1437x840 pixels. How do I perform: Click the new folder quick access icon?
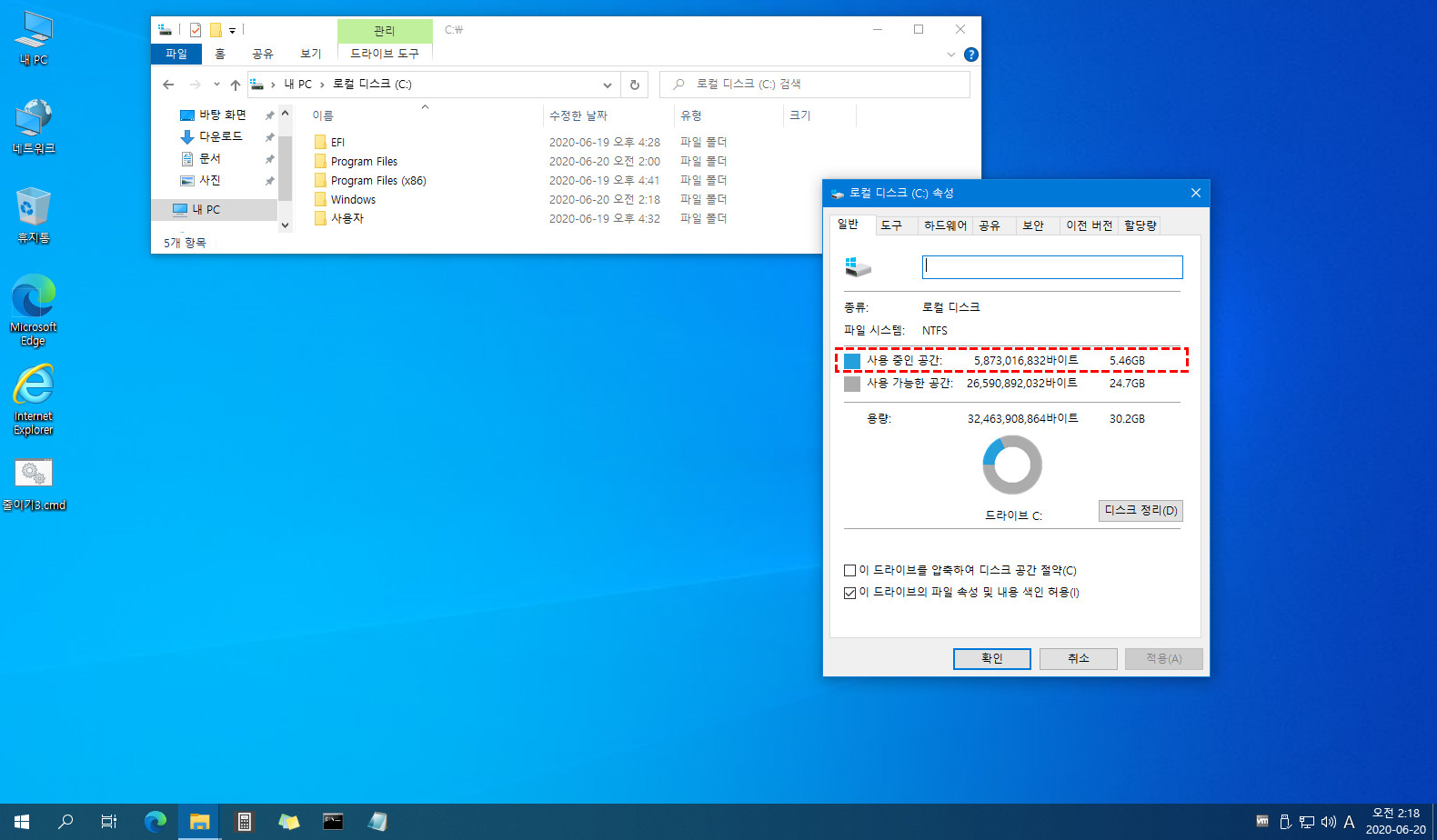[x=216, y=30]
